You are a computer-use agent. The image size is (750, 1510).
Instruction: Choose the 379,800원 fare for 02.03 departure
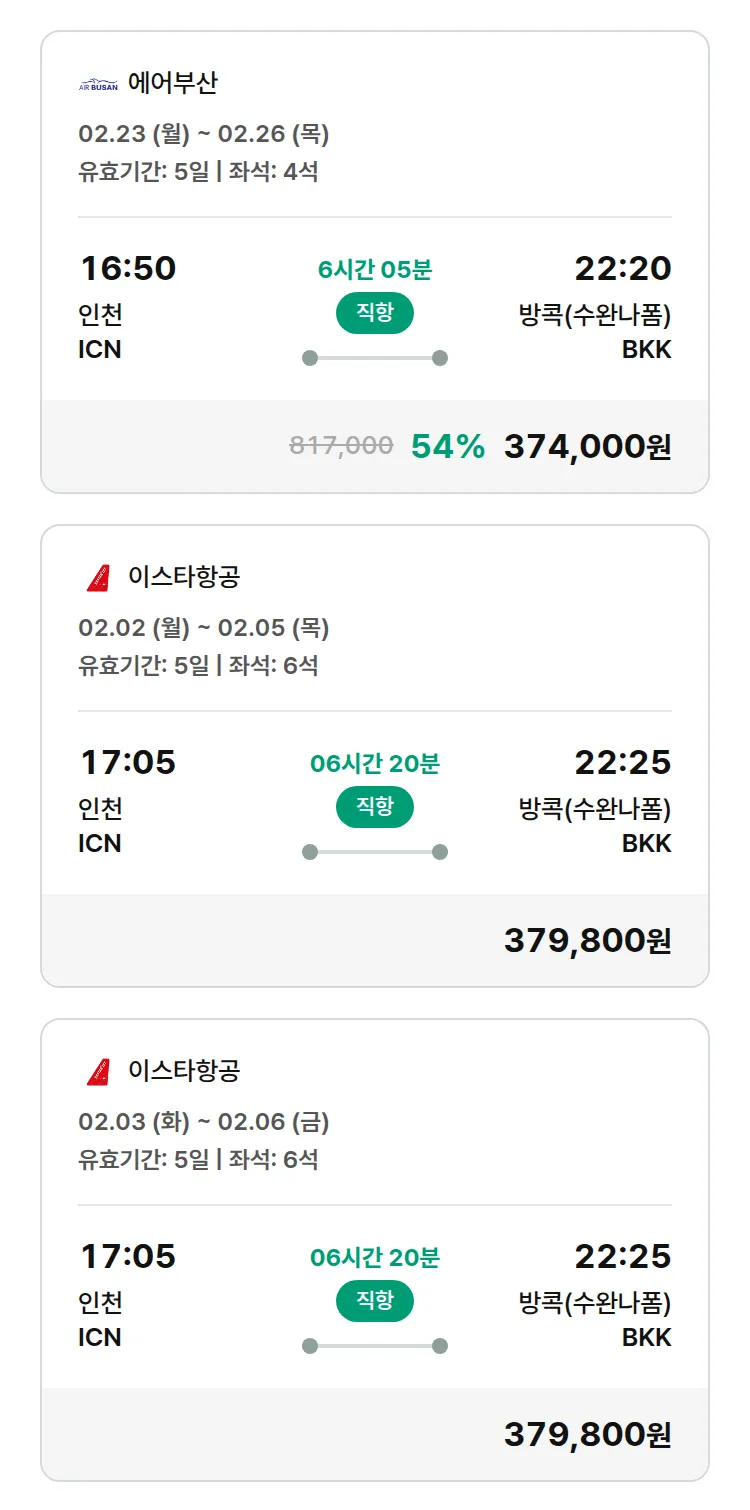pyautogui.click(x=587, y=1435)
